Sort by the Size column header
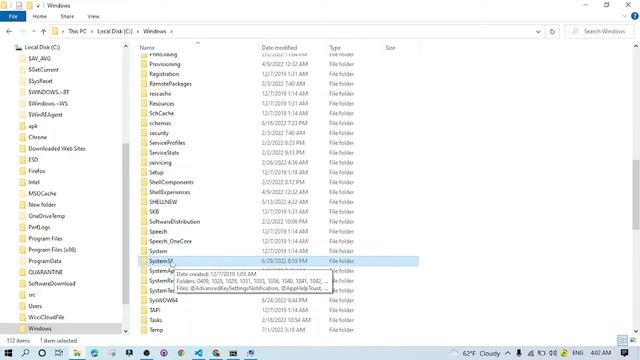 tap(390, 48)
